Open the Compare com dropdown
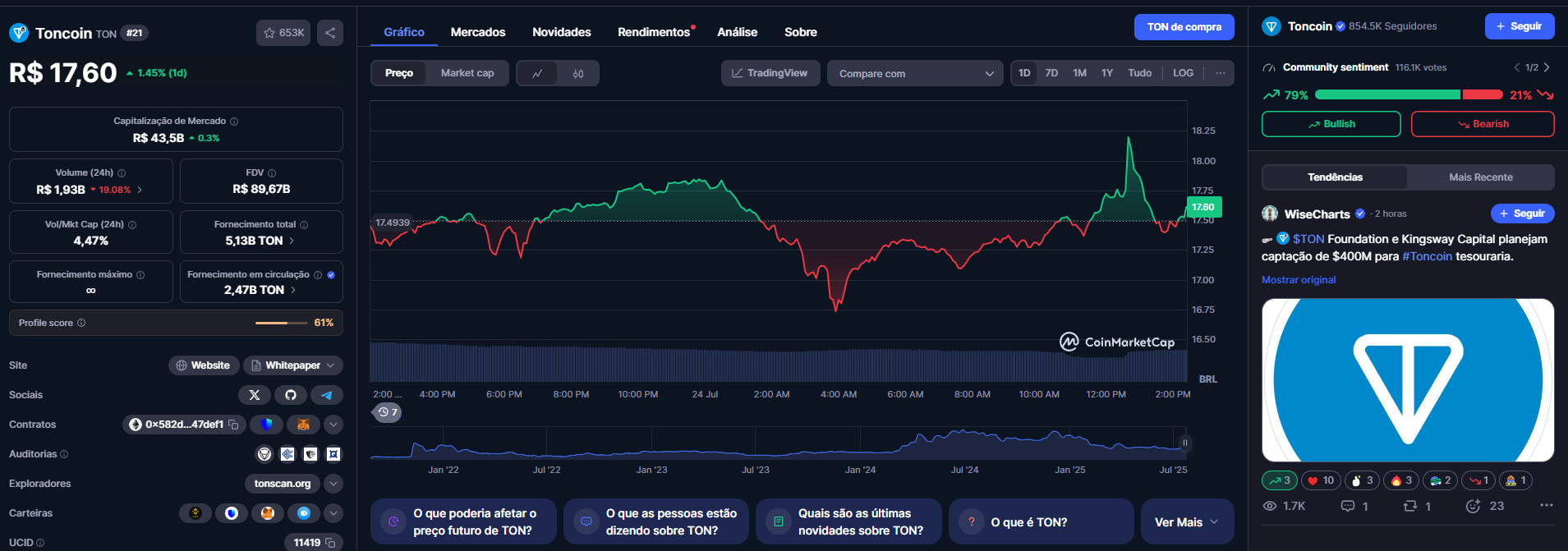This screenshot has width=1568, height=551. click(915, 73)
